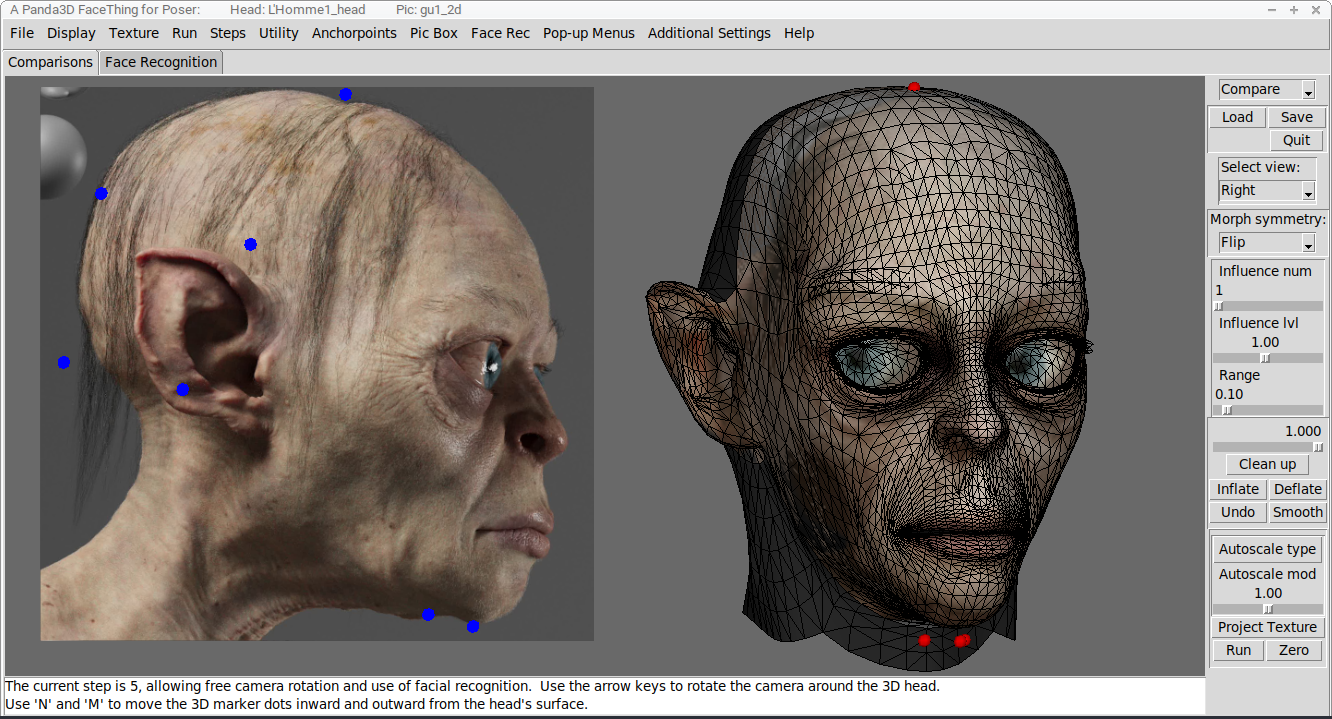This screenshot has height=719, width=1332.
Task: Select blue marker at back of skull
Action: coord(101,193)
